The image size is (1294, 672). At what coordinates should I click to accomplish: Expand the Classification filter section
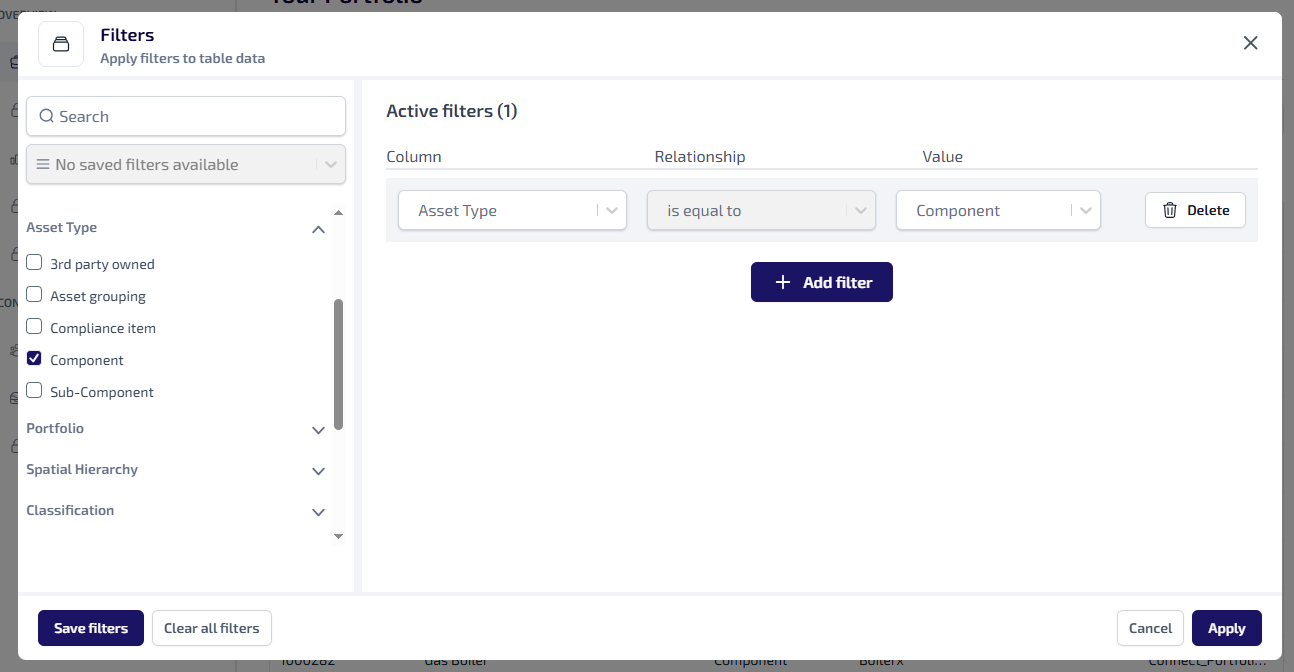318,512
